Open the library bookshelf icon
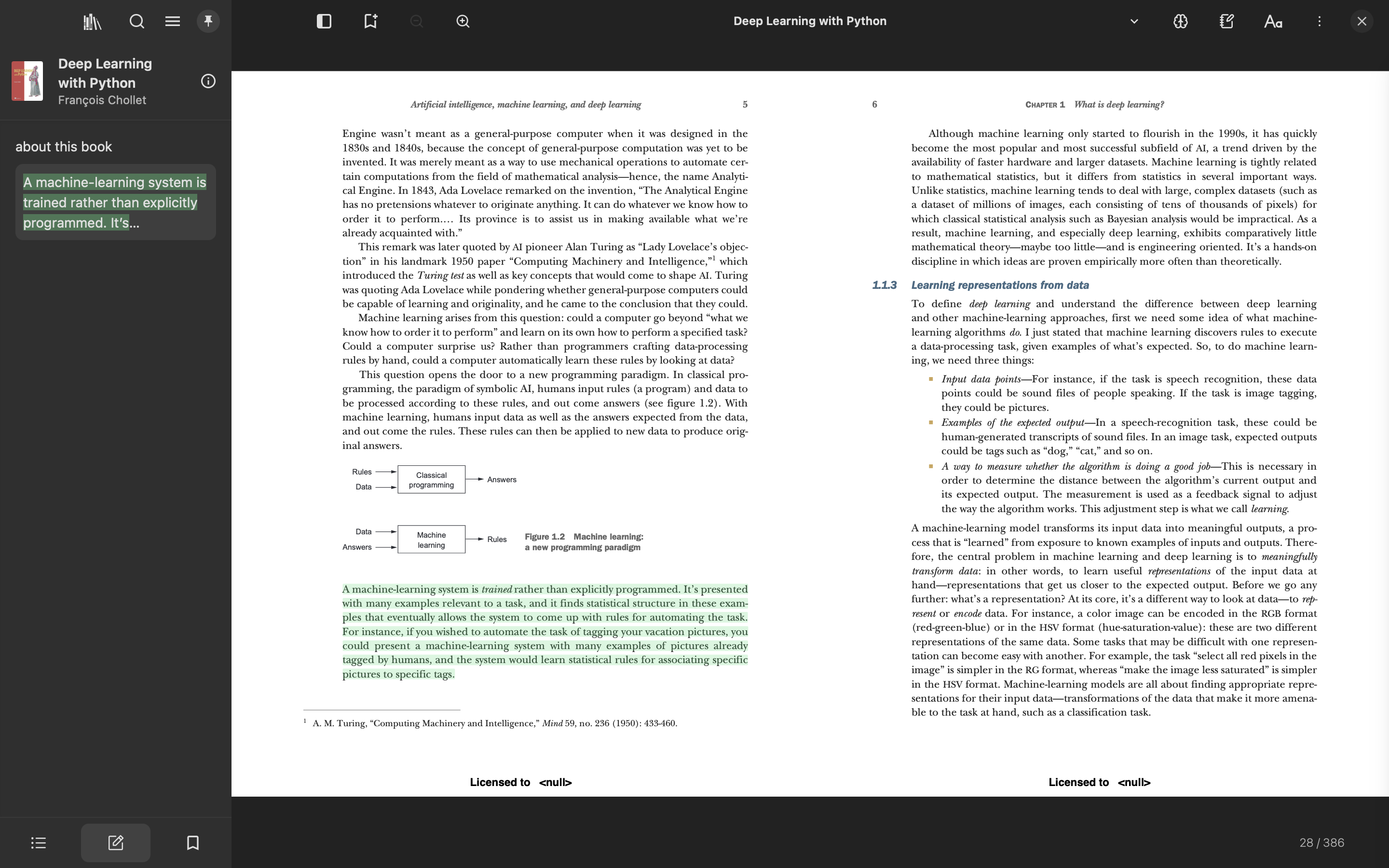 pyautogui.click(x=92, y=22)
